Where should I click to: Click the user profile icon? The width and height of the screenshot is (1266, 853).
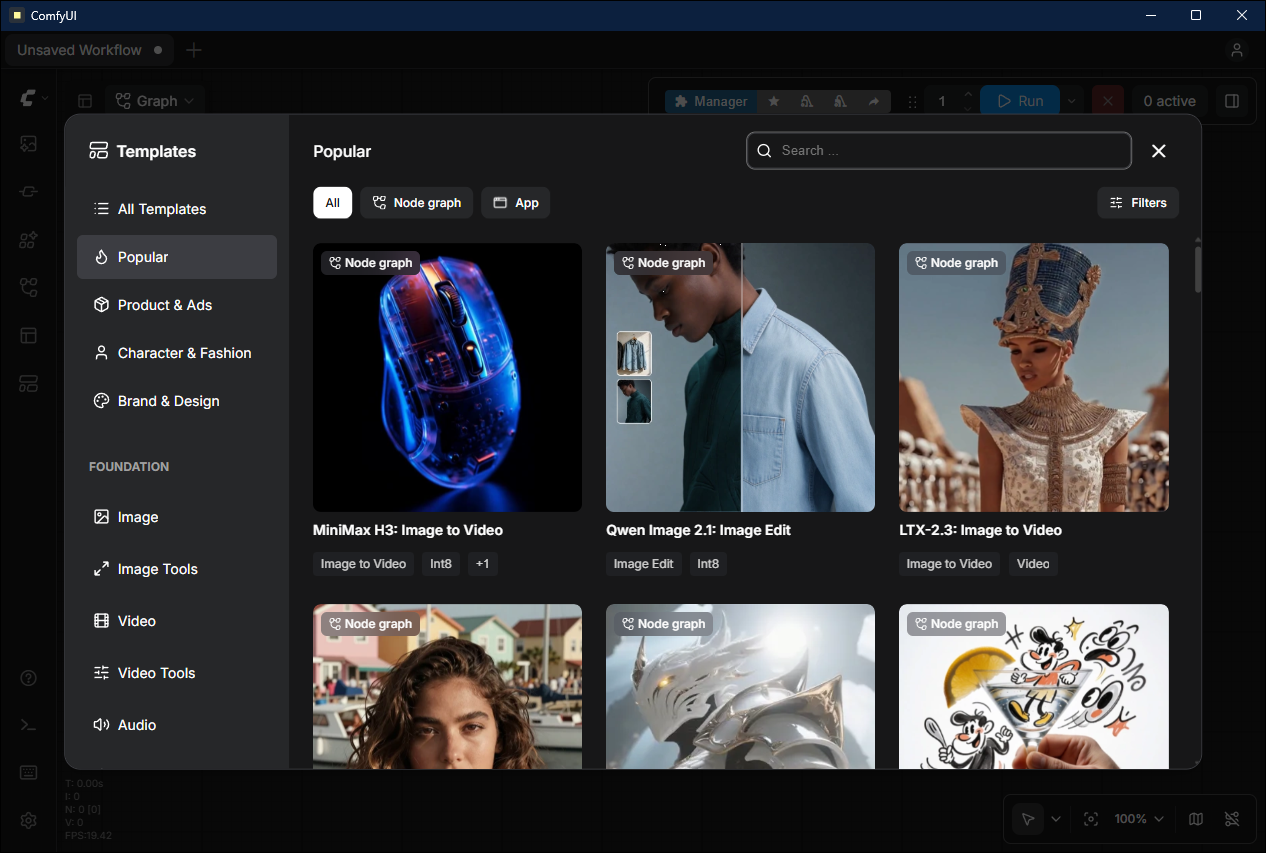click(1237, 50)
